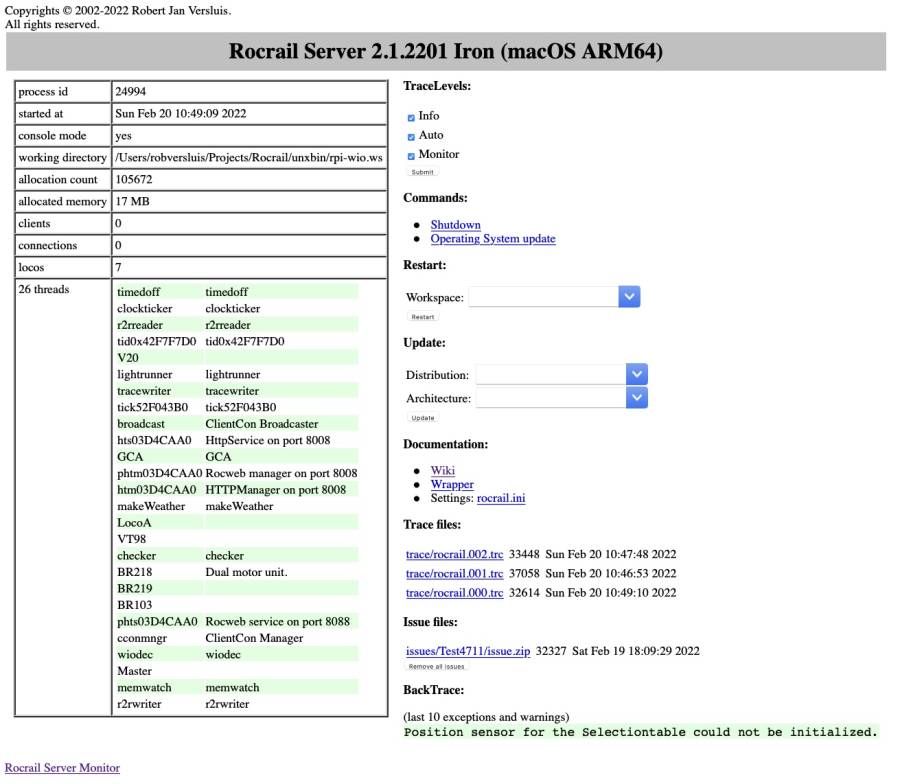Open trace file rocrail.002.trc
This screenshot has width=900, height=784.
(x=454, y=554)
